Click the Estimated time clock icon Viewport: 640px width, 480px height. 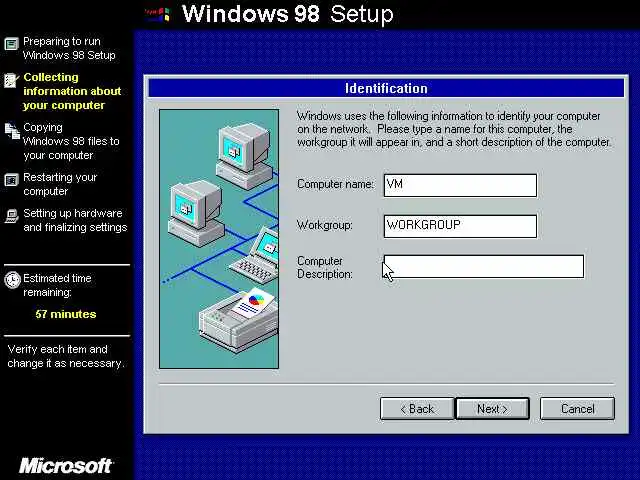point(12,280)
